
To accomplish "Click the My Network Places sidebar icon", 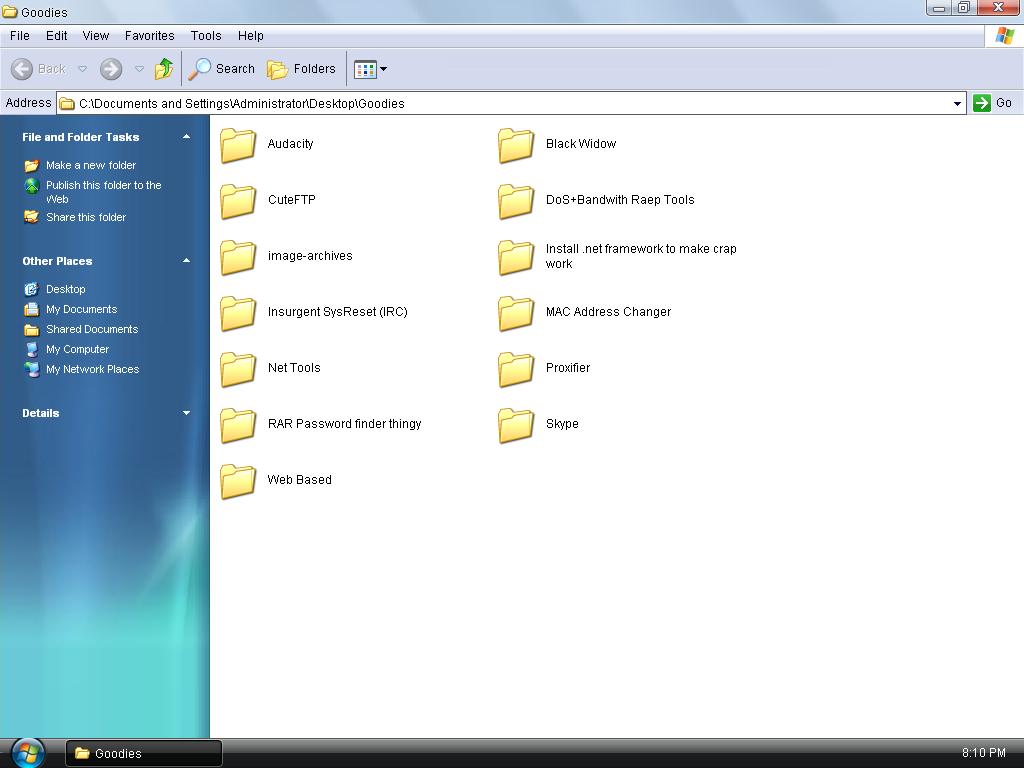I will coord(31,370).
